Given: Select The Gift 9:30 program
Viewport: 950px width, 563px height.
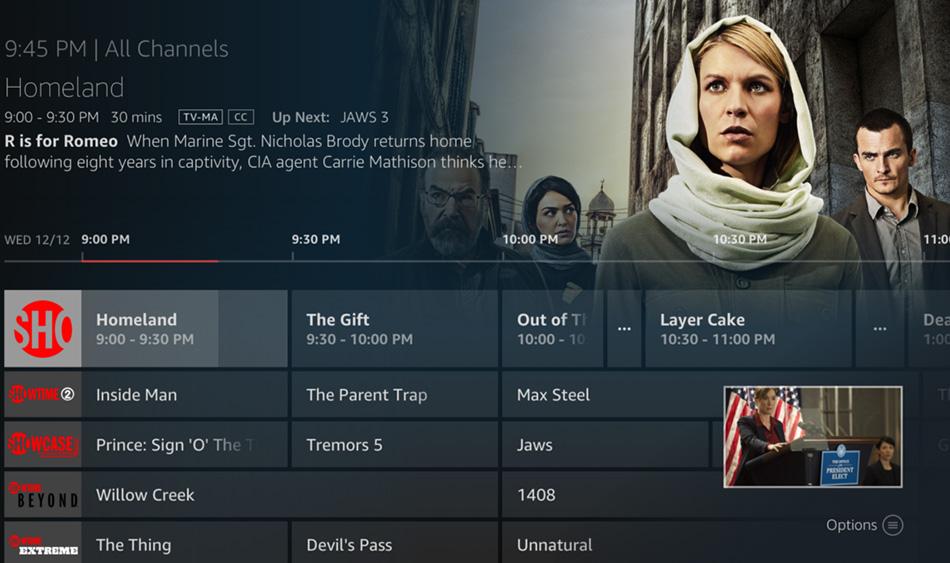Looking at the screenshot, I should tap(394, 328).
